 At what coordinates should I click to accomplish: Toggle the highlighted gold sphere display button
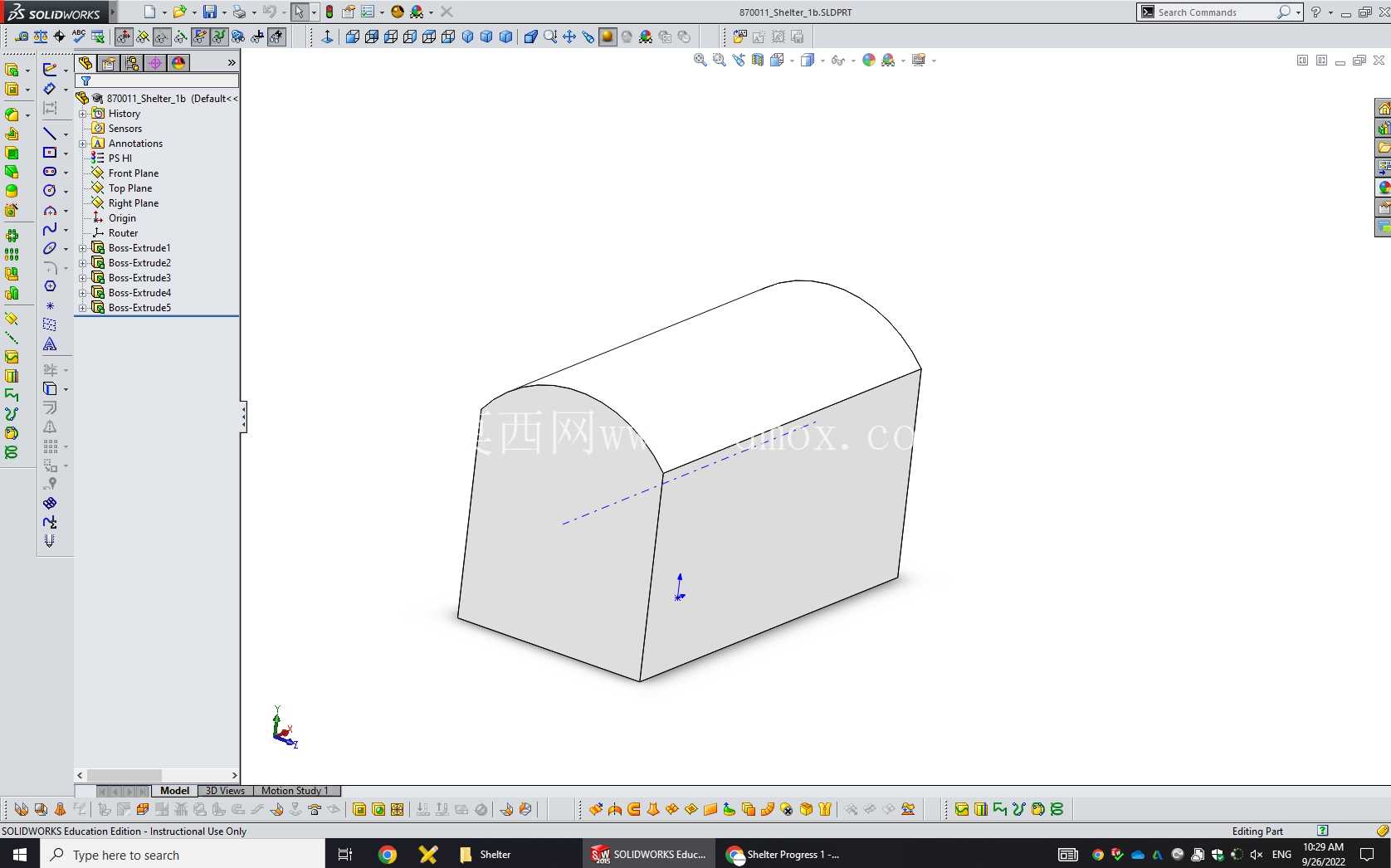point(608,37)
